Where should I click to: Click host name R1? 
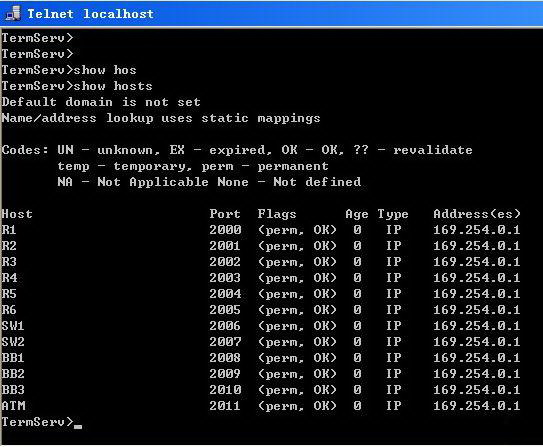(x=9, y=230)
